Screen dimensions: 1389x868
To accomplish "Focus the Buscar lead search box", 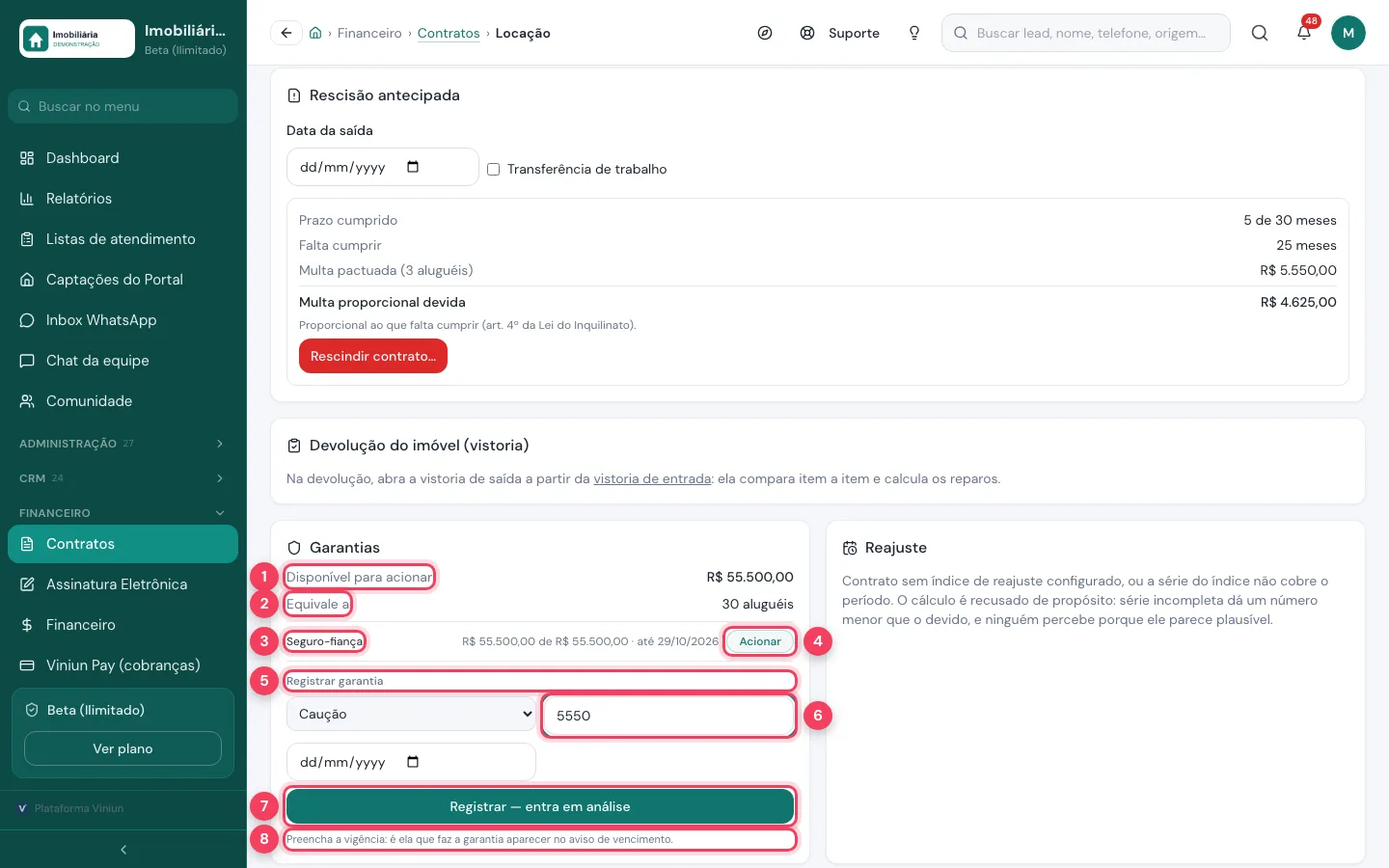I will click(x=1086, y=33).
